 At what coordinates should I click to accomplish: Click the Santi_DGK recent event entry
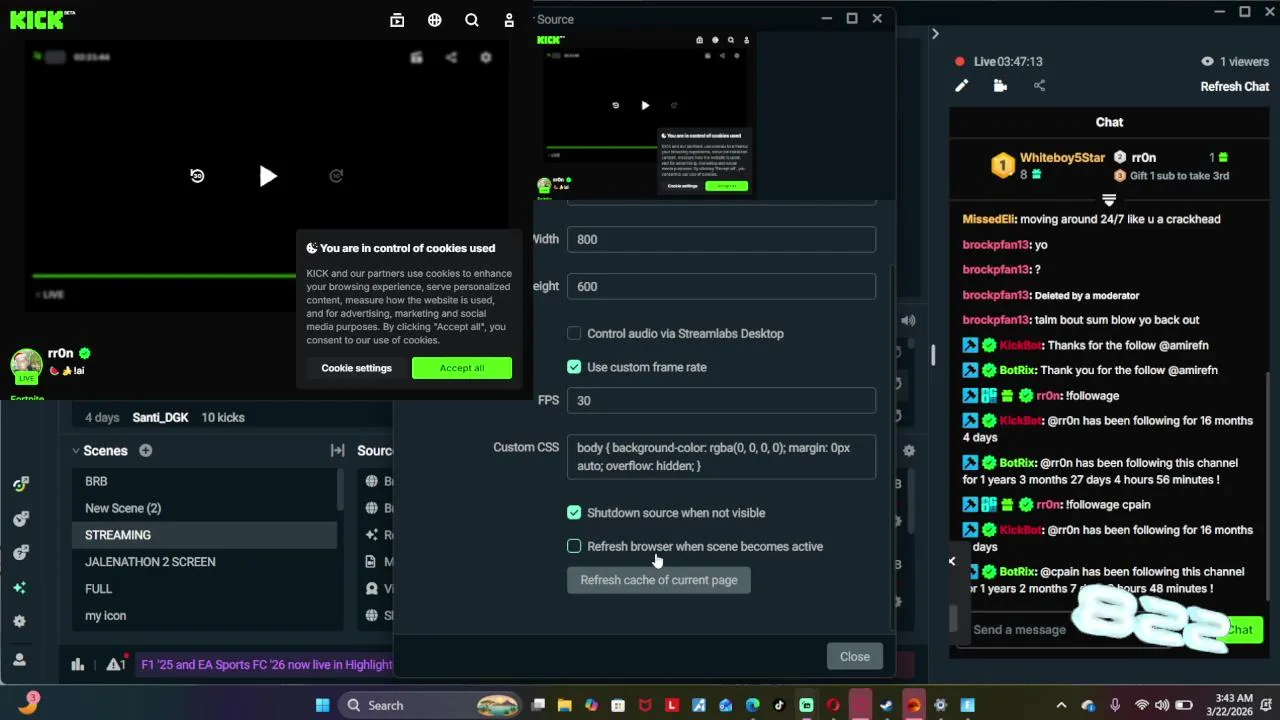click(160, 417)
